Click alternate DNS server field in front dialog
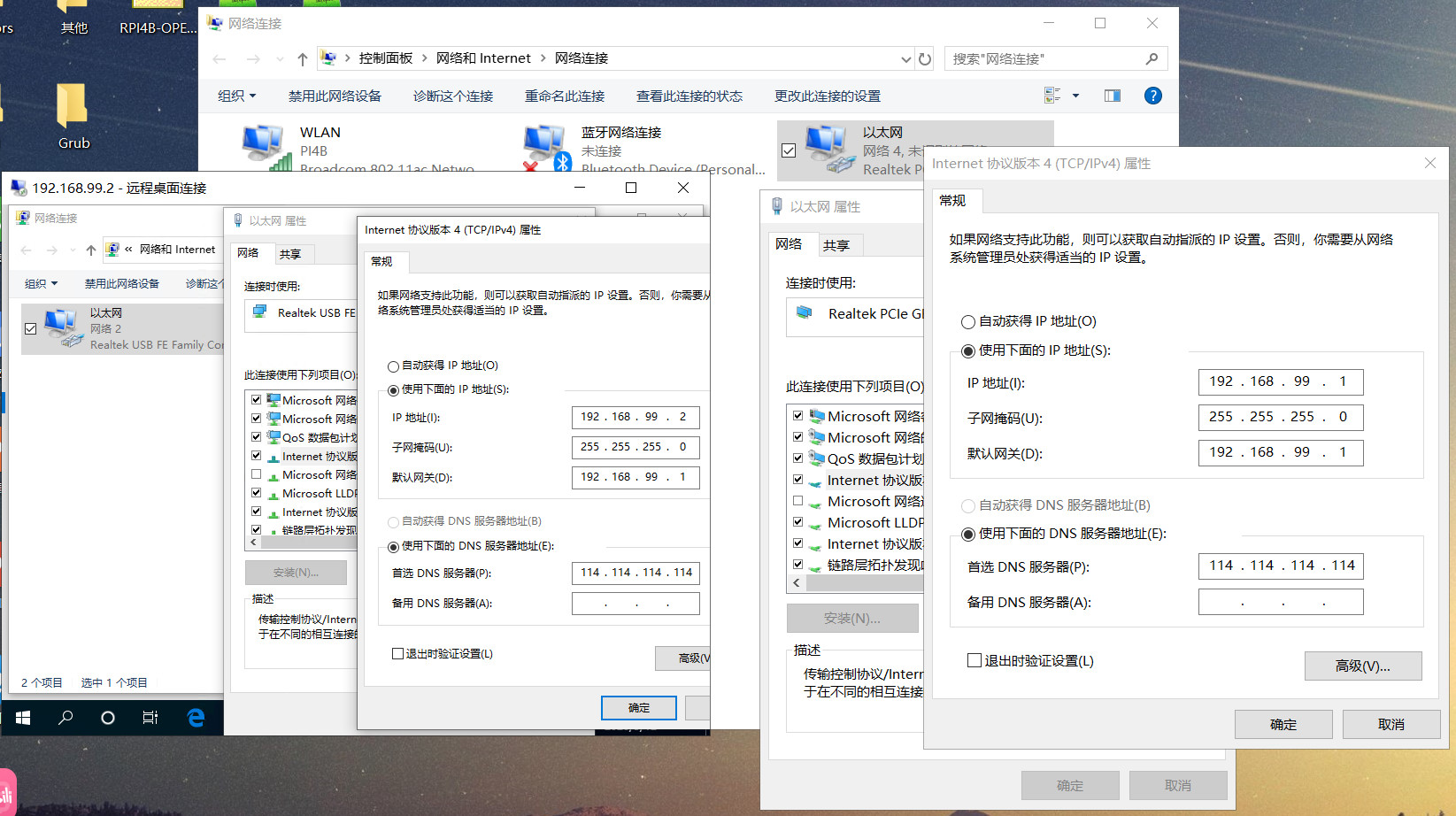1456x816 pixels. point(1281,601)
